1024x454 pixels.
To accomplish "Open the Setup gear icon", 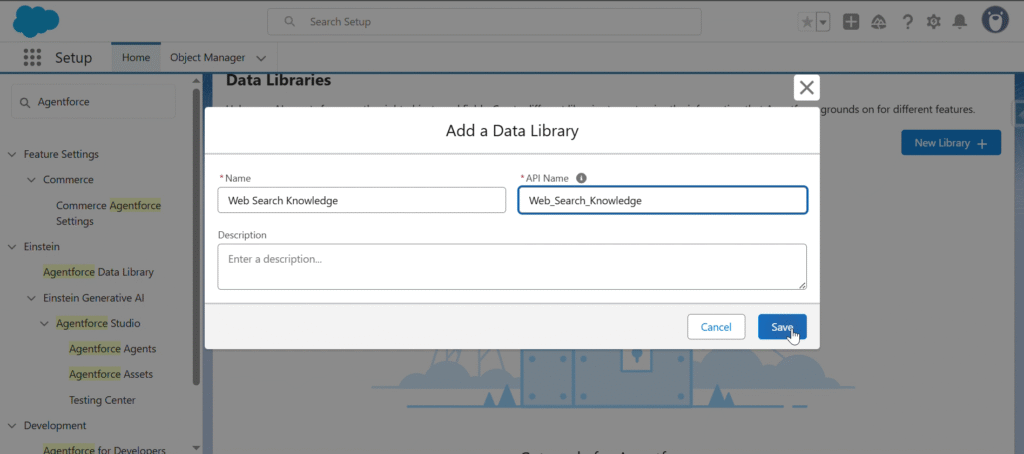I will pyautogui.click(x=934, y=22).
